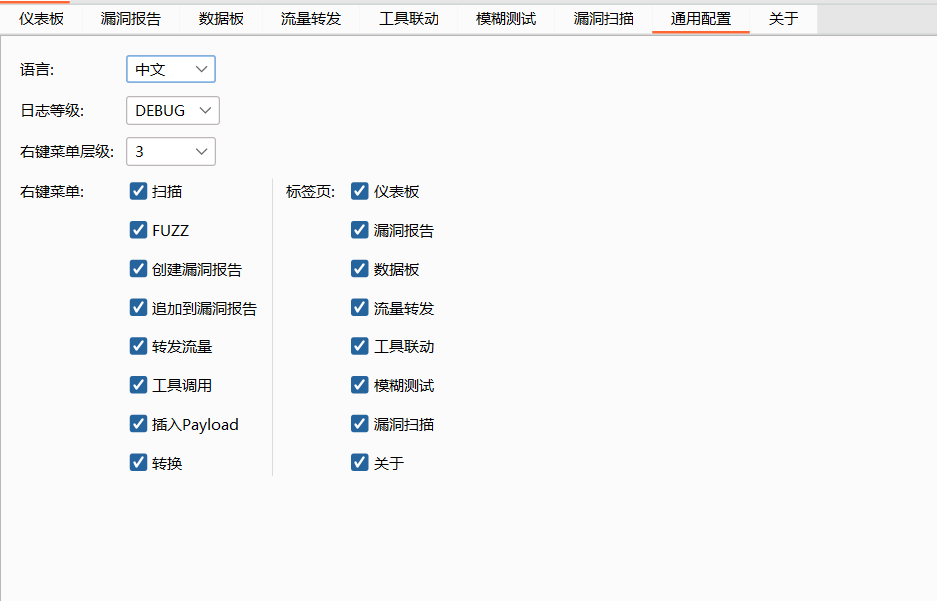Image resolution: width=937 pixels, height=601 pixels.
Task: Toggle the 工具联动 tab visibility checkbox
Action: click(x=359, y=346)
